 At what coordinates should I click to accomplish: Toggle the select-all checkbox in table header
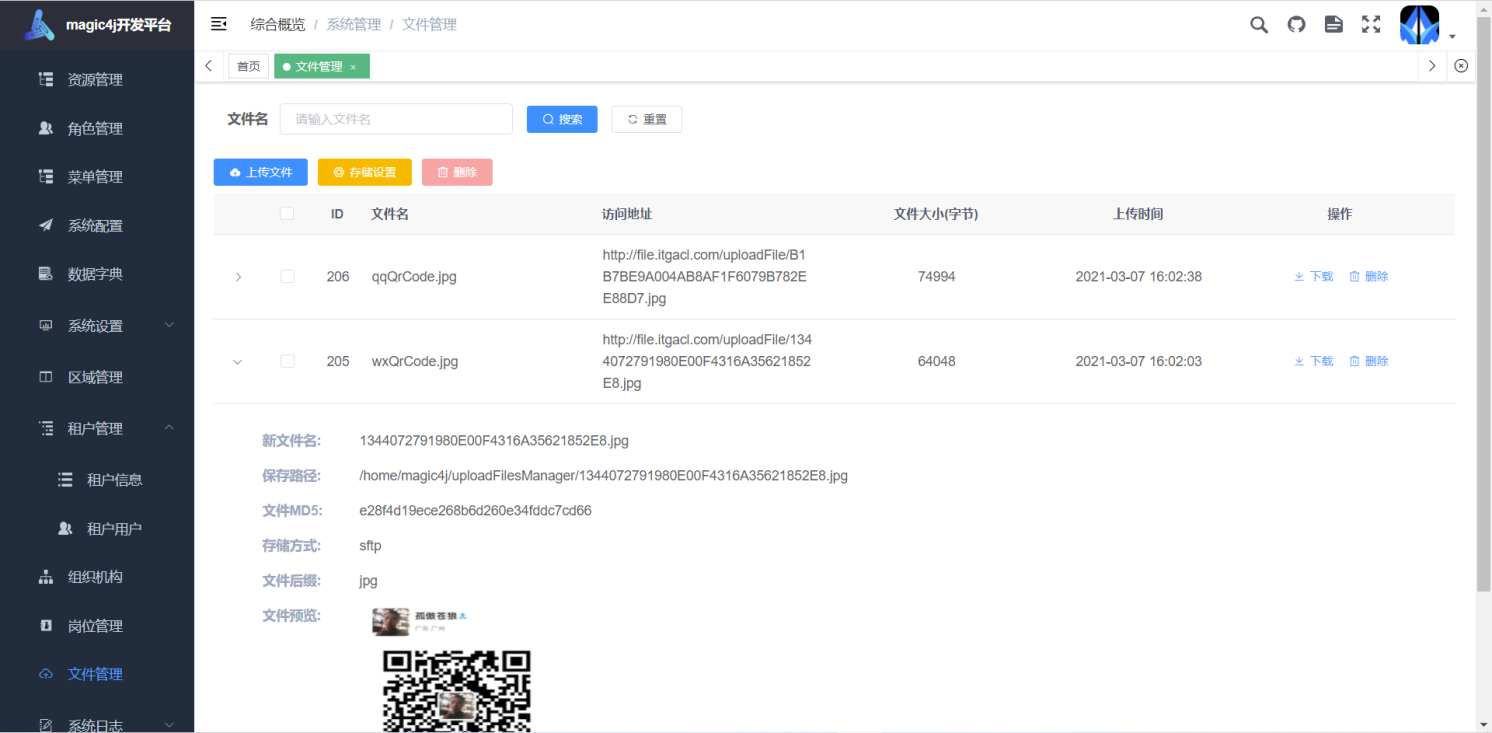(287, 213)
